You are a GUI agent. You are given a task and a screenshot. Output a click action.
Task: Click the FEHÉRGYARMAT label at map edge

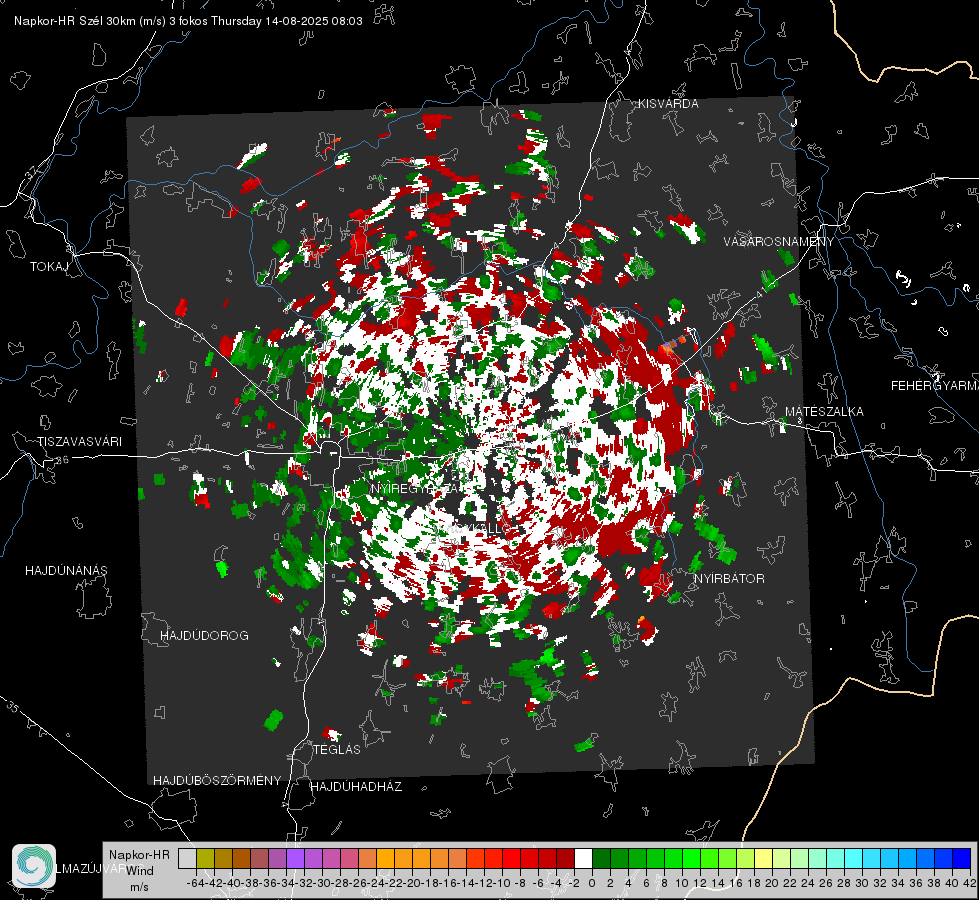[x=935, y=386]
